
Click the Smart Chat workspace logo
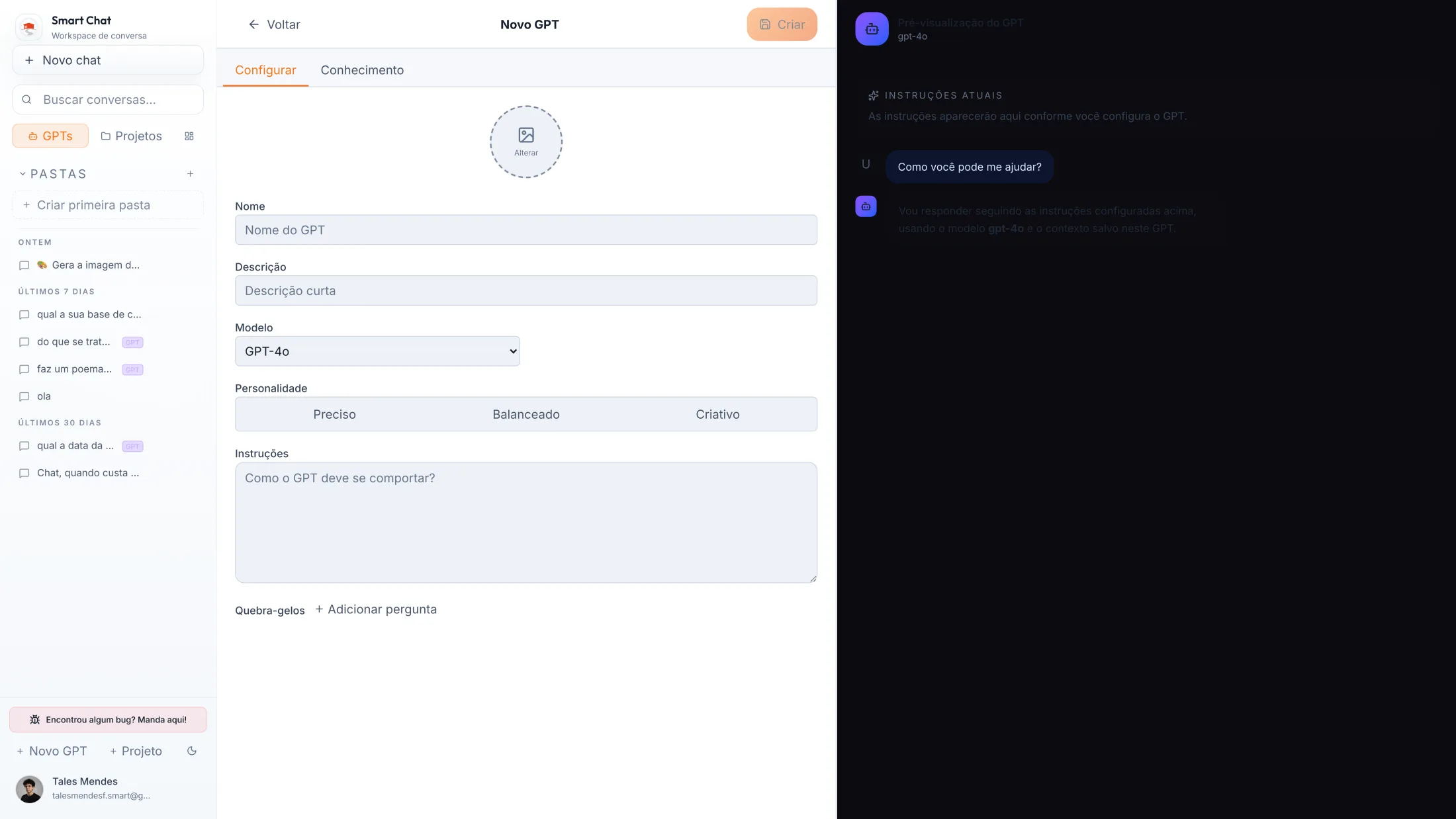[x=28, y=26]
